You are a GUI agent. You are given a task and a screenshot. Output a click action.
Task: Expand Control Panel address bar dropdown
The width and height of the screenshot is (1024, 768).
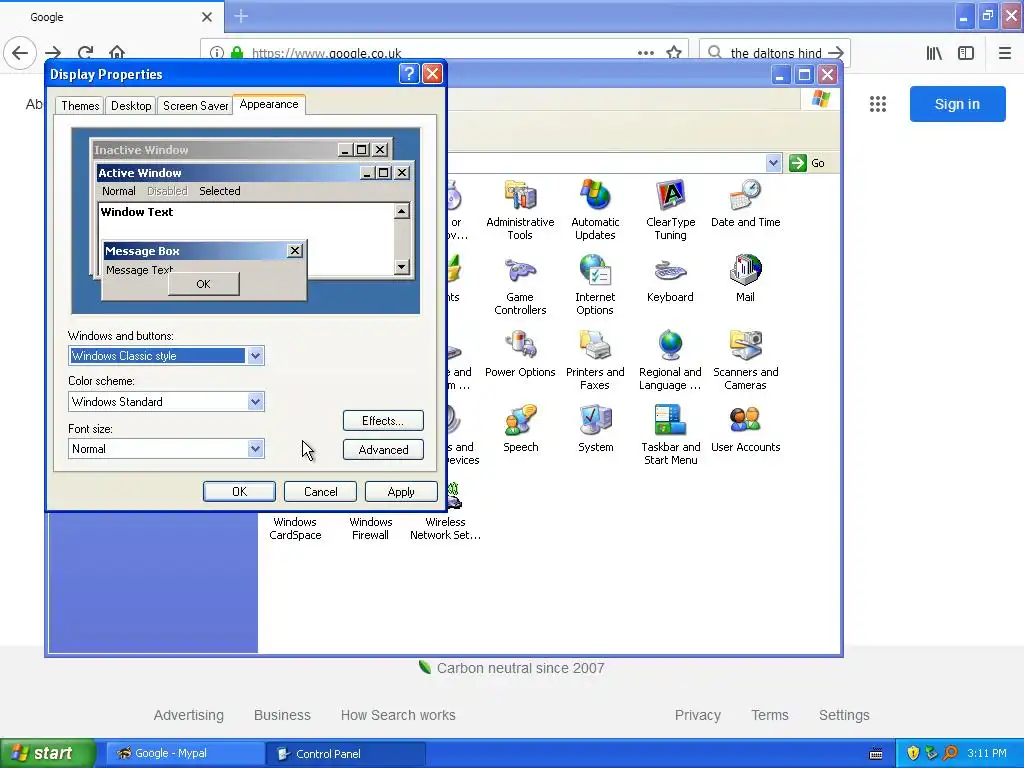point(773,163)
